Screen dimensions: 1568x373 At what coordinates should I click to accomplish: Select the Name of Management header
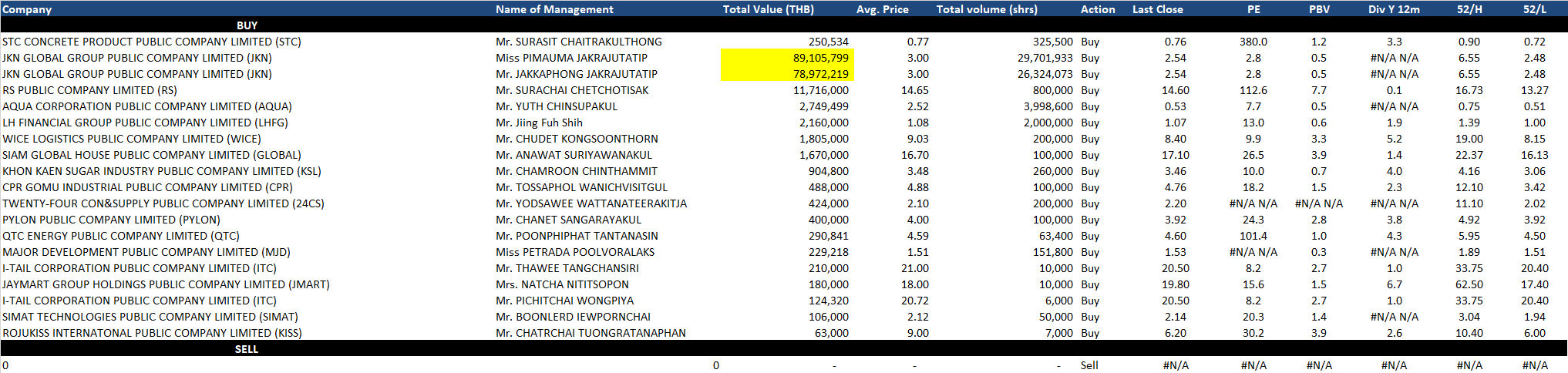(554, 9)
